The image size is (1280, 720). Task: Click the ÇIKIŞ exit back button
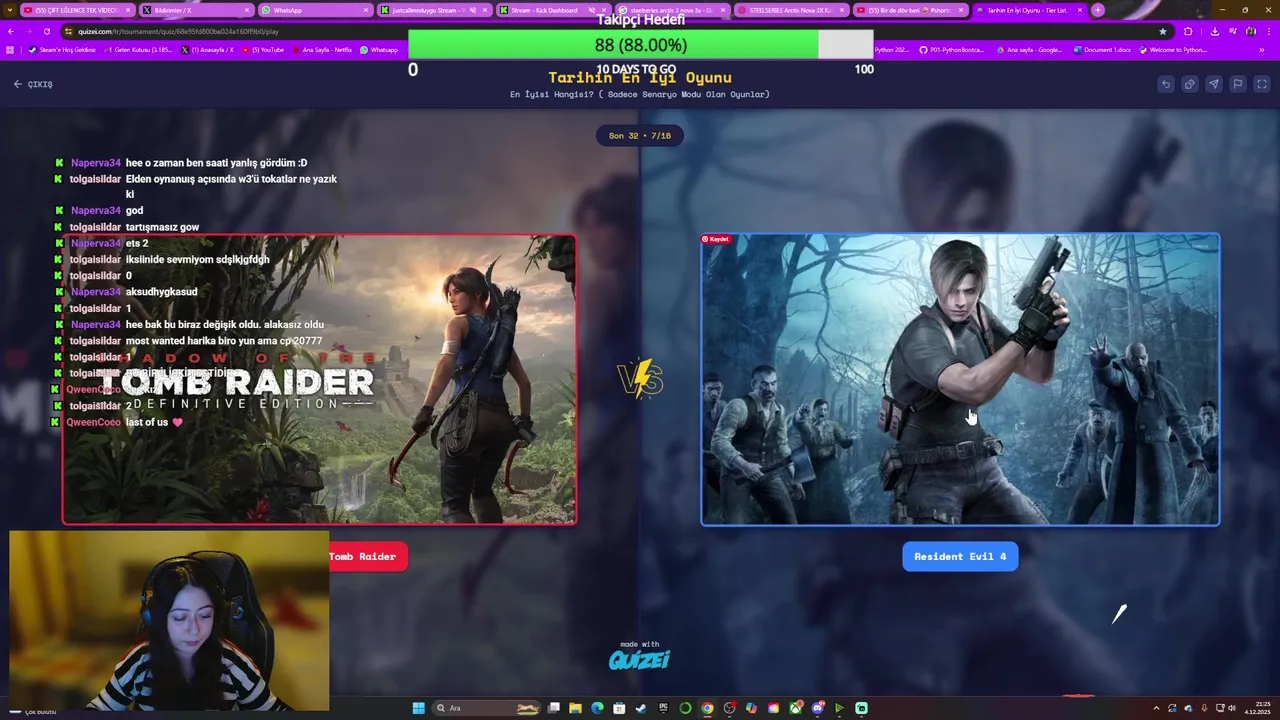tap(33, 84)
